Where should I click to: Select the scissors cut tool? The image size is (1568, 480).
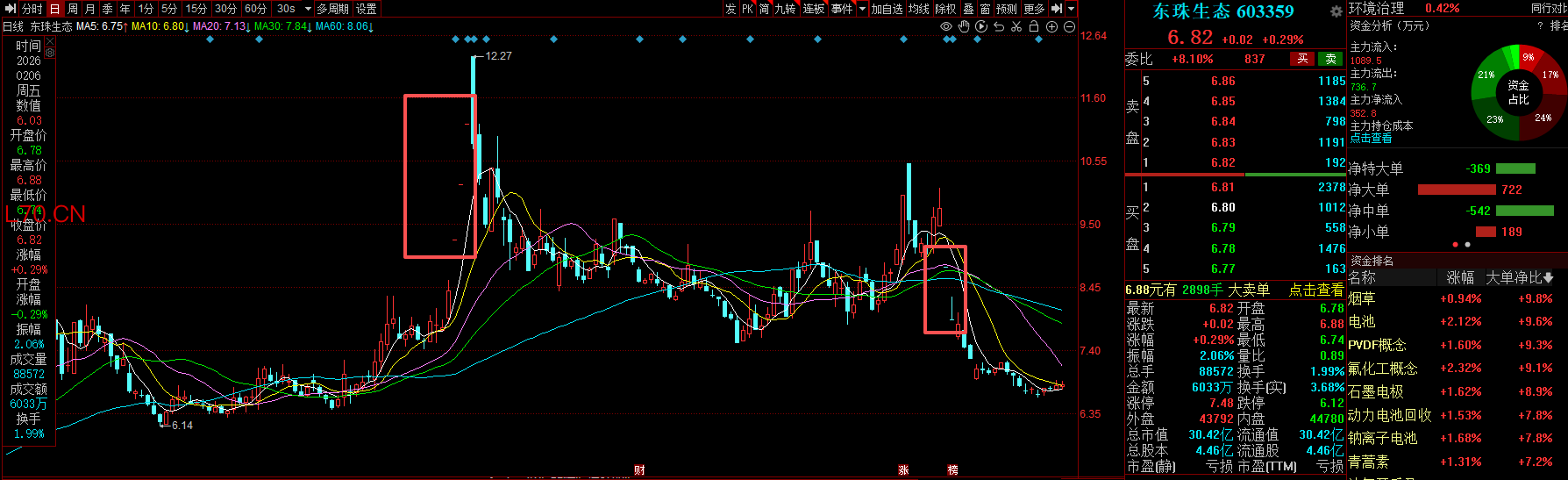point(1016,26)
